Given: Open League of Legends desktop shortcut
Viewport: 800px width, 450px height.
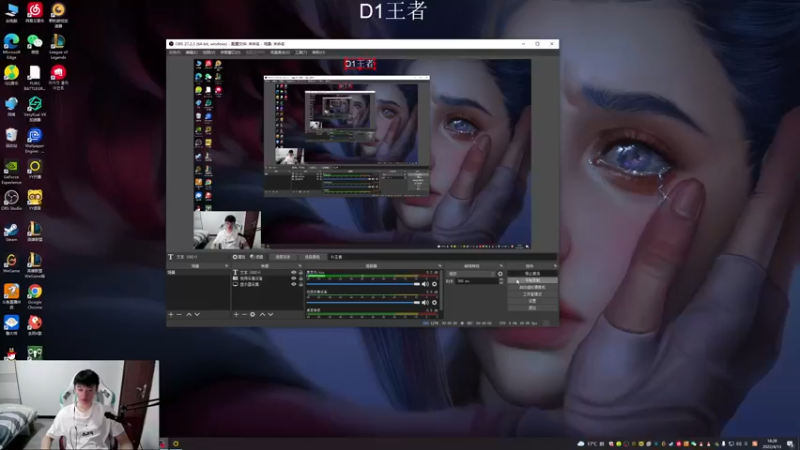Looking at the screenshot, I should coord(58,46).
